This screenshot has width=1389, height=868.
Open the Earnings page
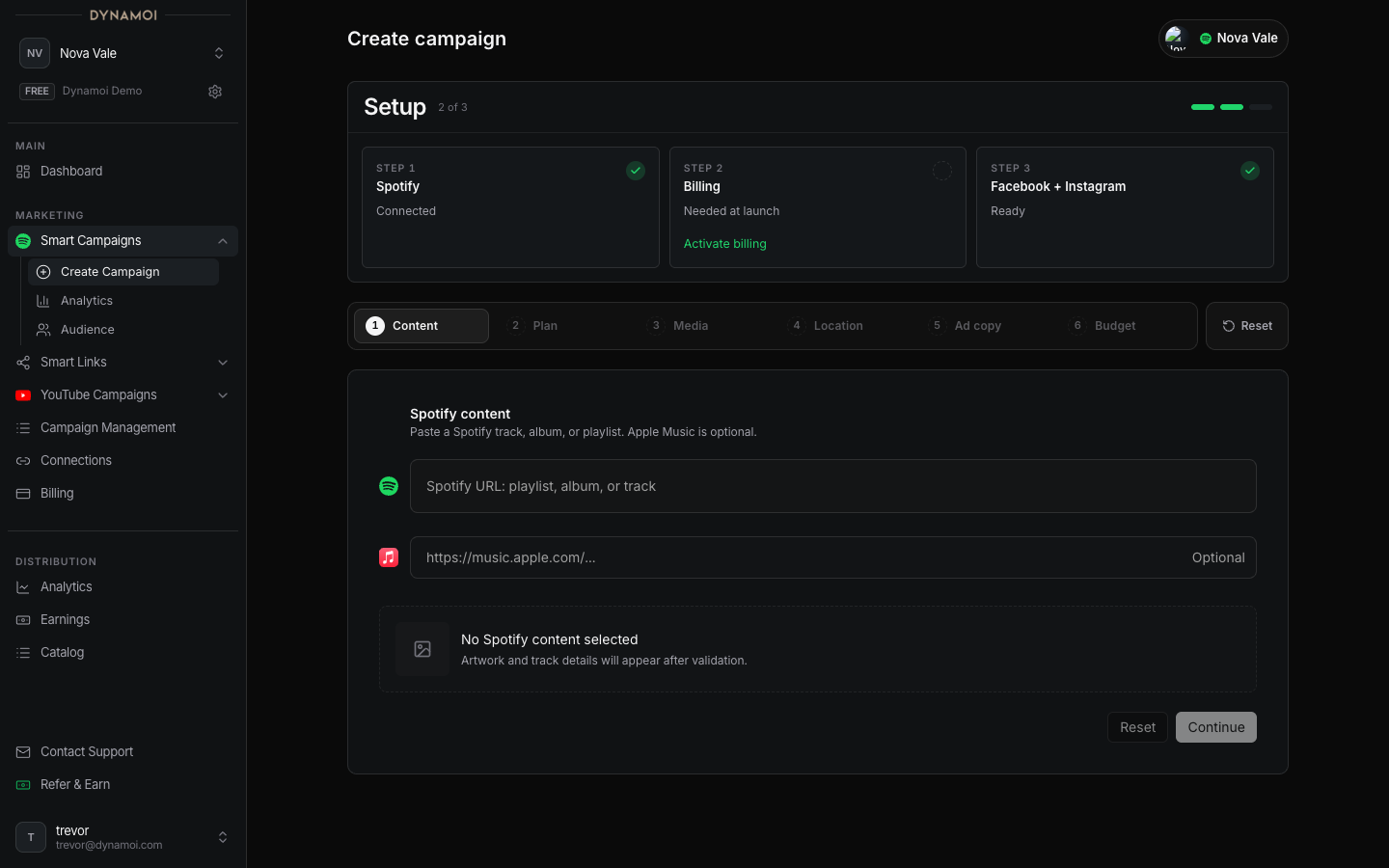tap(123, 620)
